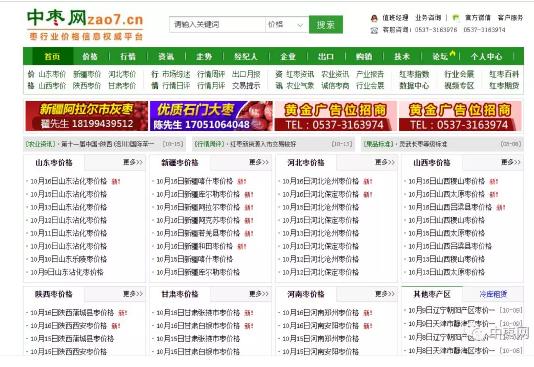Click the 视频专区 link
Viewport: 534px width, 367px height.
(x=459, y=85)
